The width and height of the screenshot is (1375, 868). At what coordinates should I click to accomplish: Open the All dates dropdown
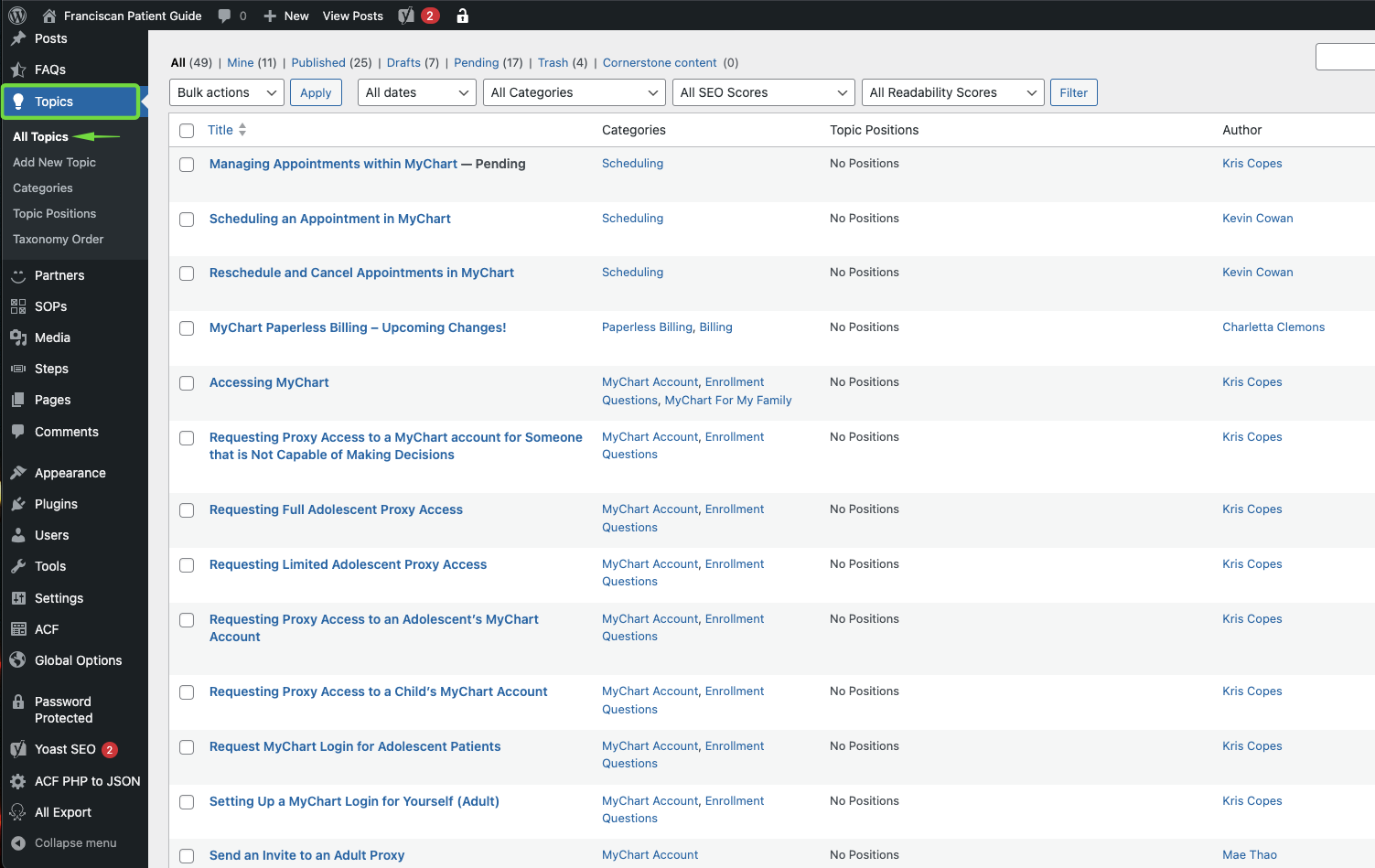coord(417,92)
